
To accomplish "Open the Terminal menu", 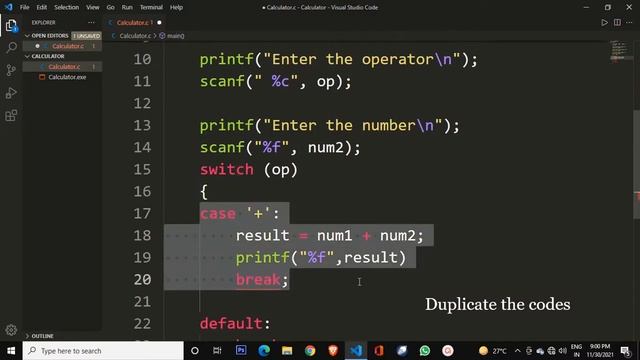I will 151,7.
